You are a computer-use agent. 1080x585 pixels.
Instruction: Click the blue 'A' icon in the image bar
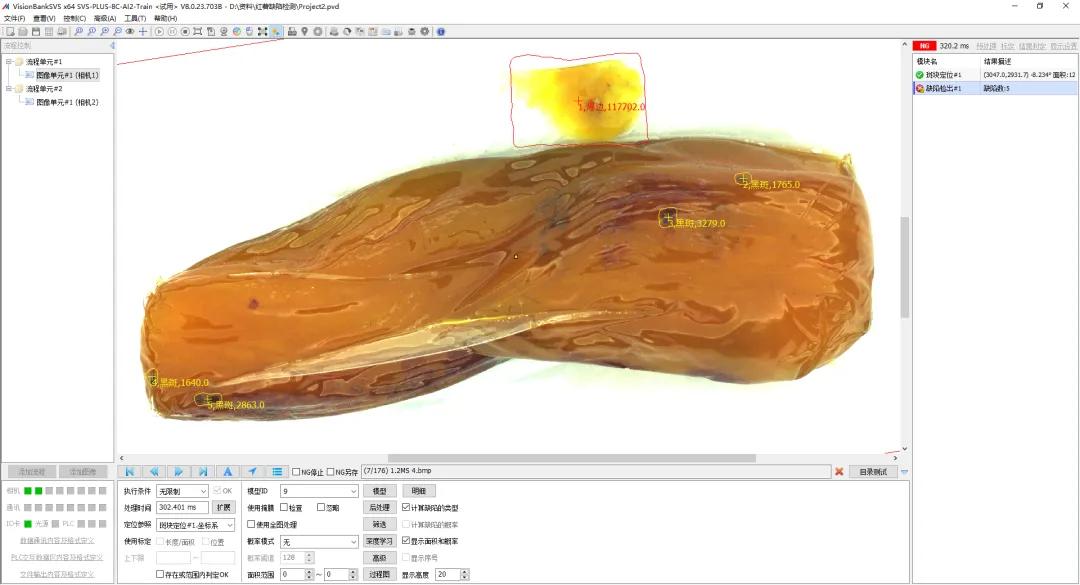coord(227,472)
